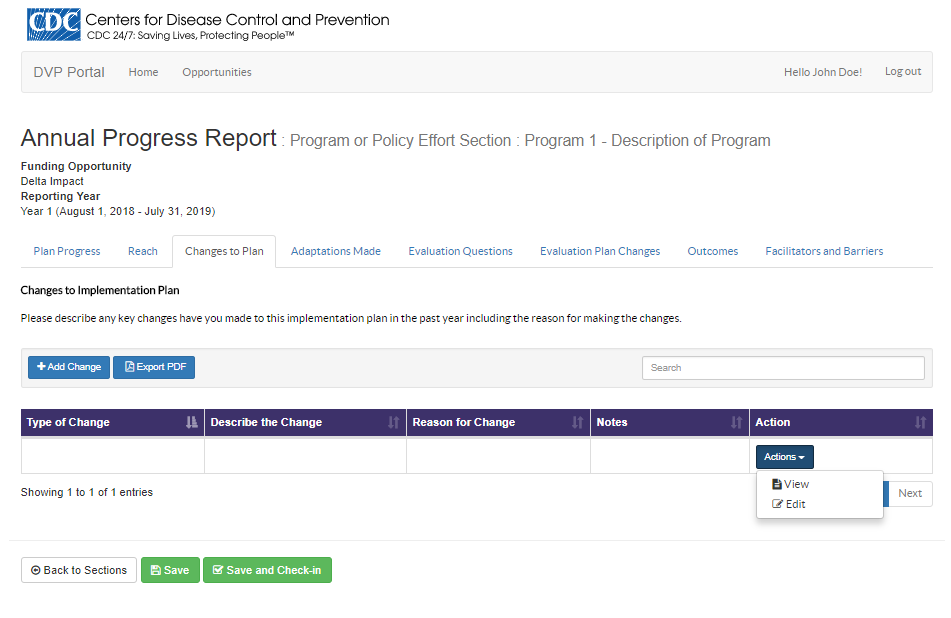Click the CDC logo icon

pos(54,24)
